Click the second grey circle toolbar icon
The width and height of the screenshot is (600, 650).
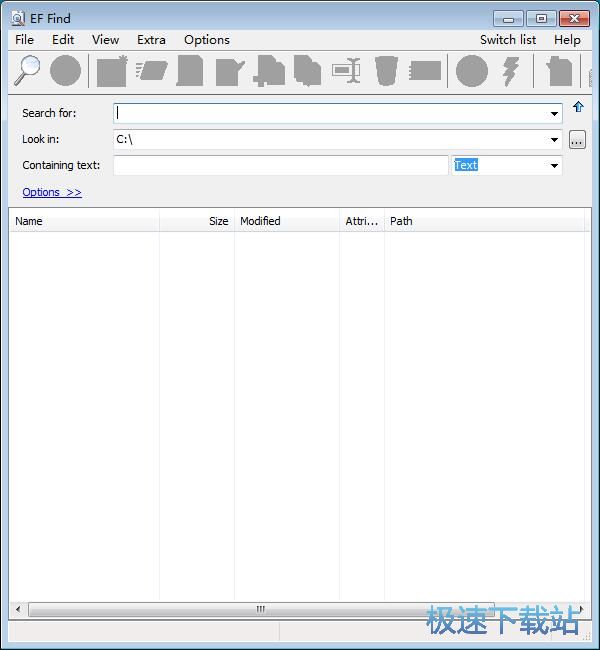pos(472,71)
